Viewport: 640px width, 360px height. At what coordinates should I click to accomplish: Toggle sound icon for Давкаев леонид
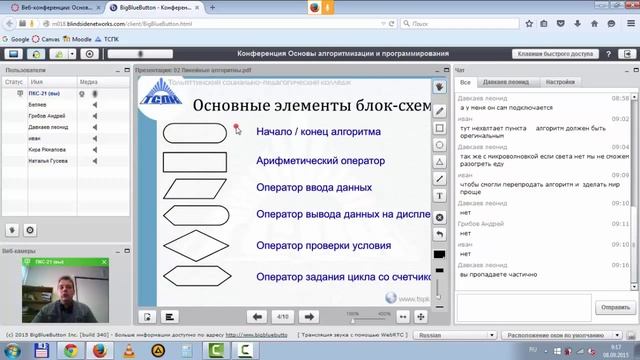click(95, 127)
